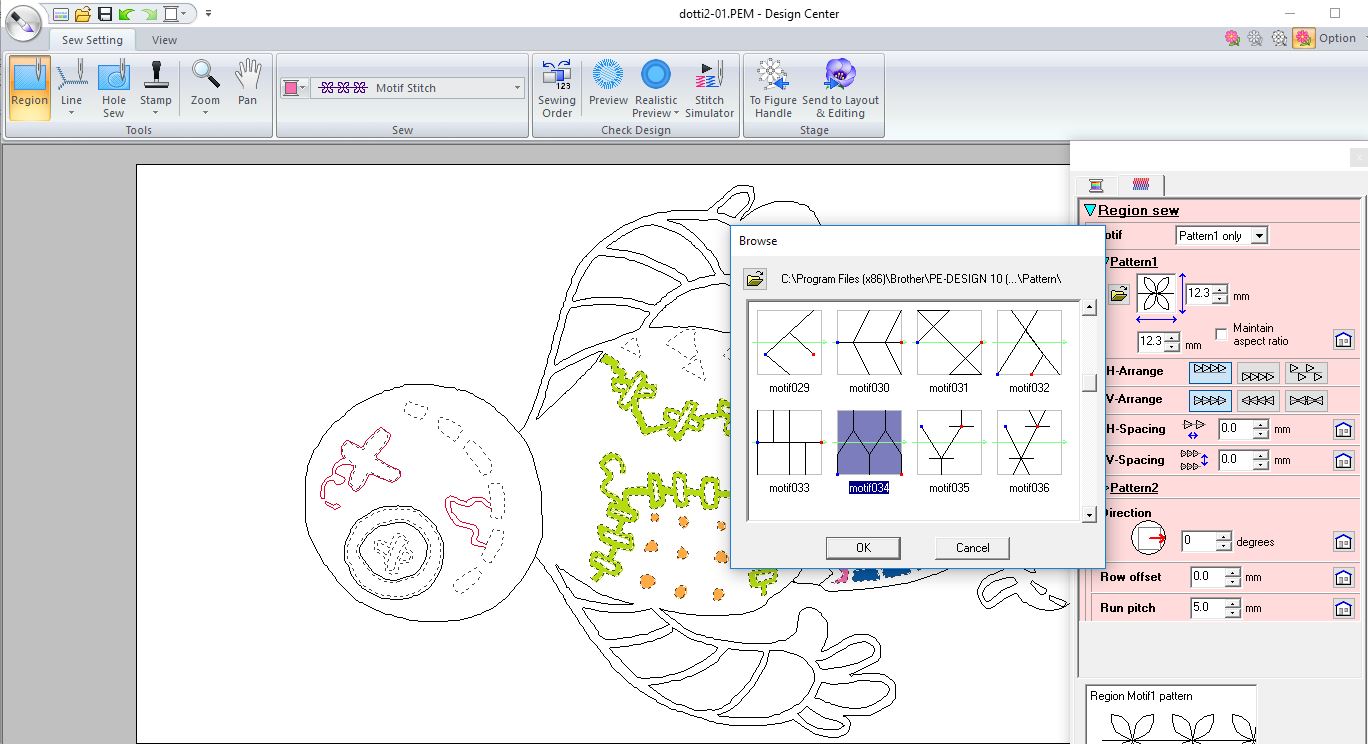
Task: Select third H-Arrange staggered option
Action: pyautogui.click(x=1306, y=373)
